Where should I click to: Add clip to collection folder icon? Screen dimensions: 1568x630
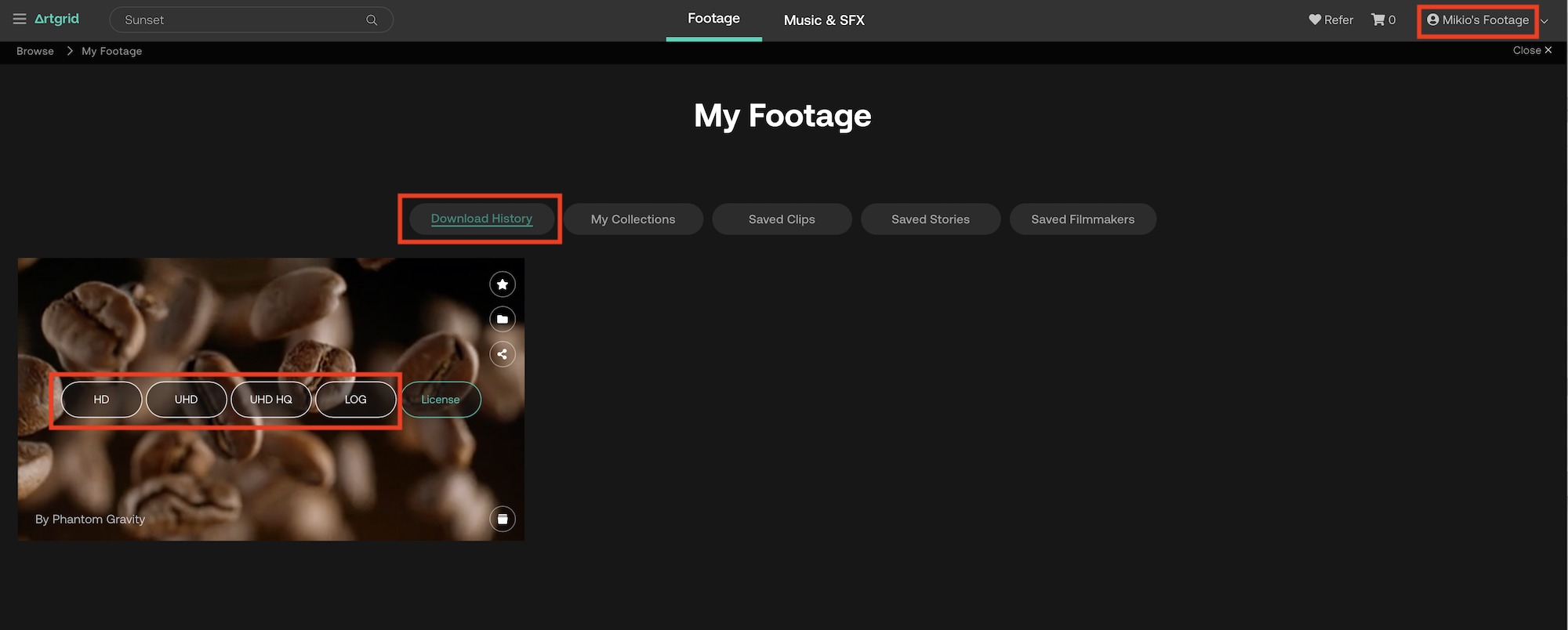click(x=503, y=319)
